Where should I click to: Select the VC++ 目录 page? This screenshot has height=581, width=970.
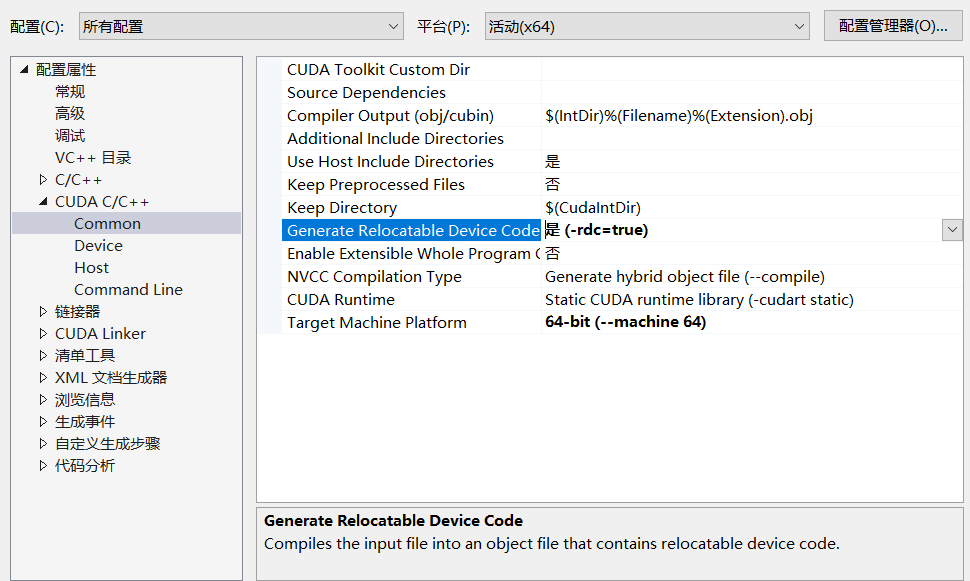(93, 158)
